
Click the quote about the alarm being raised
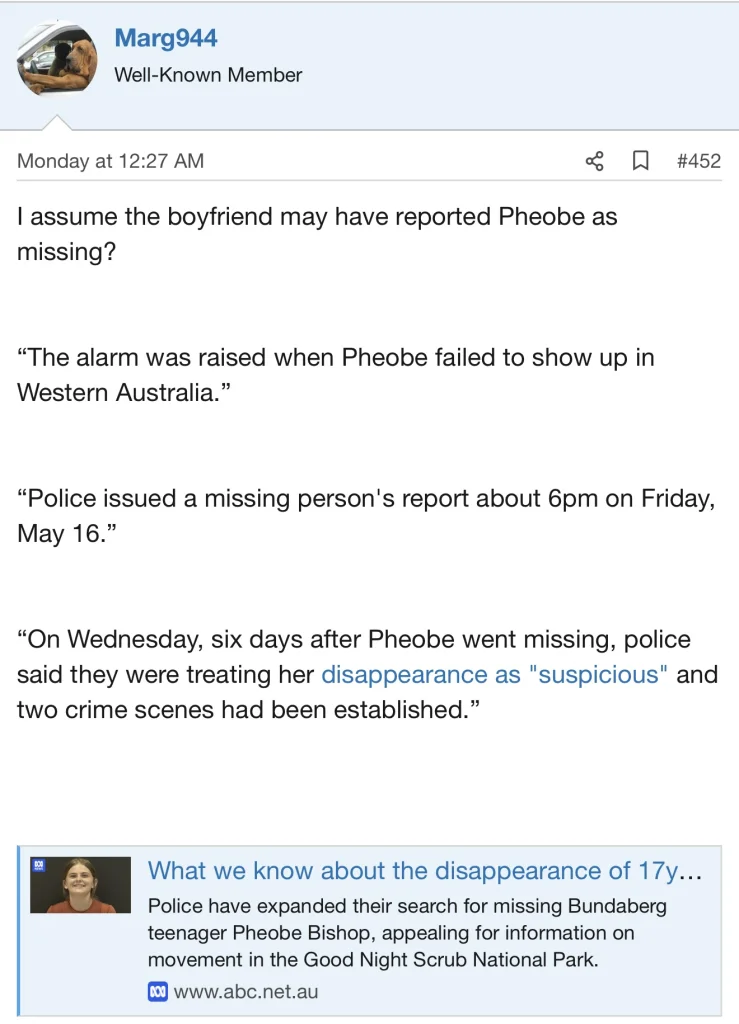pos(335,375)
